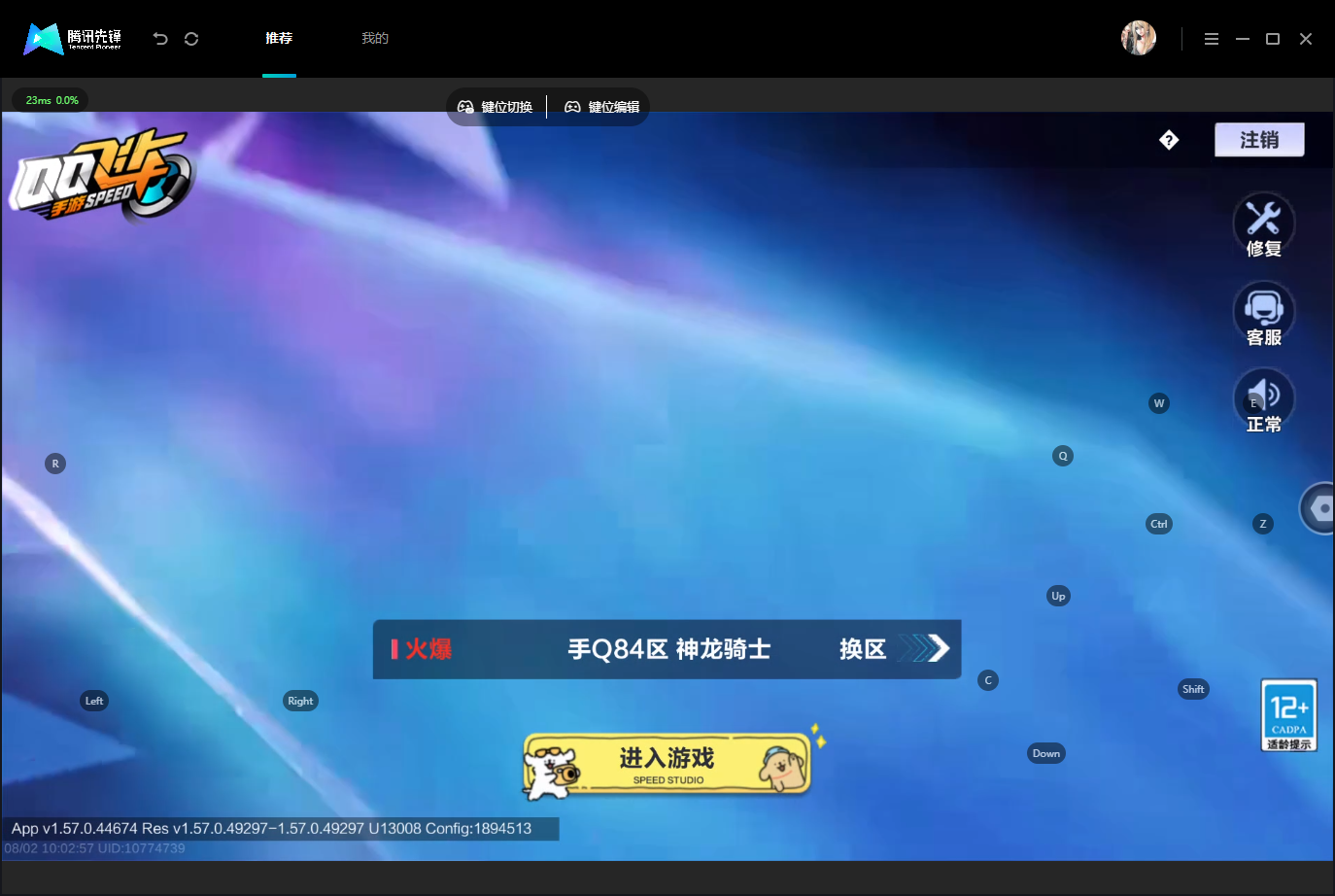This screenshot has height=896, width=1335.
Task: Click the Up key mapping marker
Action: pyautogui.click(x=1059, y=596)
